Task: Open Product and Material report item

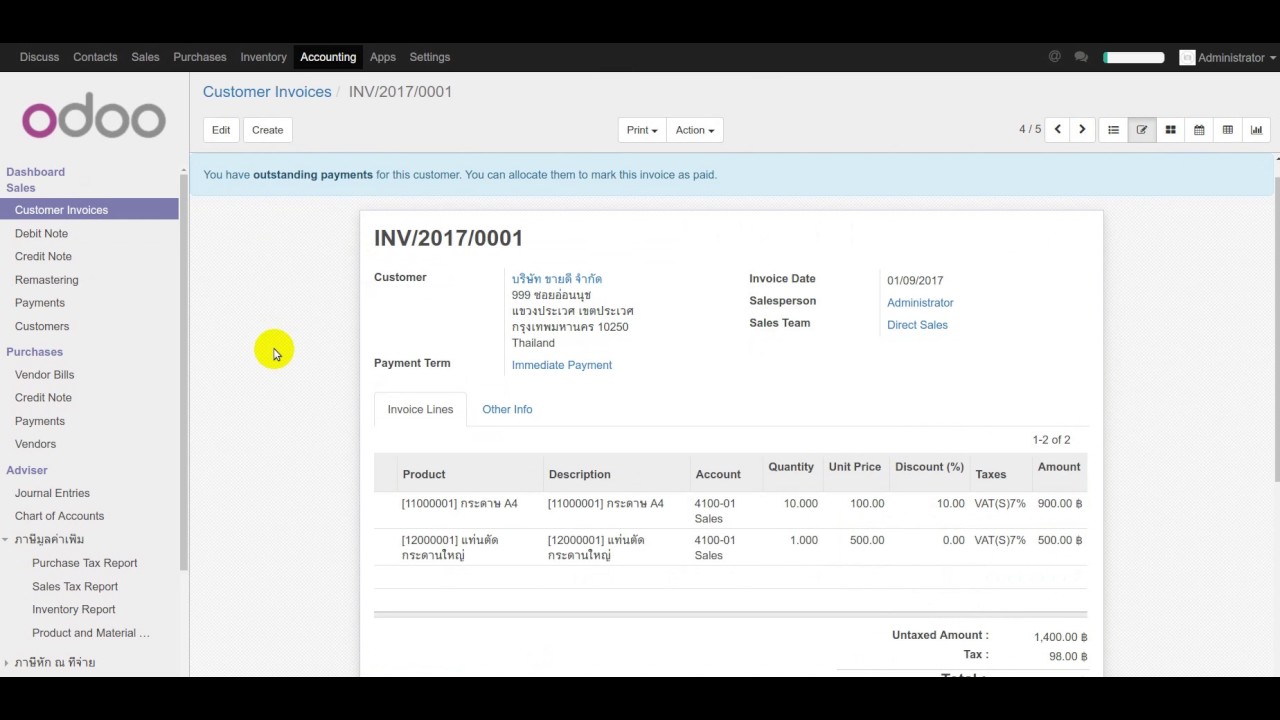Action: point(91,633)
